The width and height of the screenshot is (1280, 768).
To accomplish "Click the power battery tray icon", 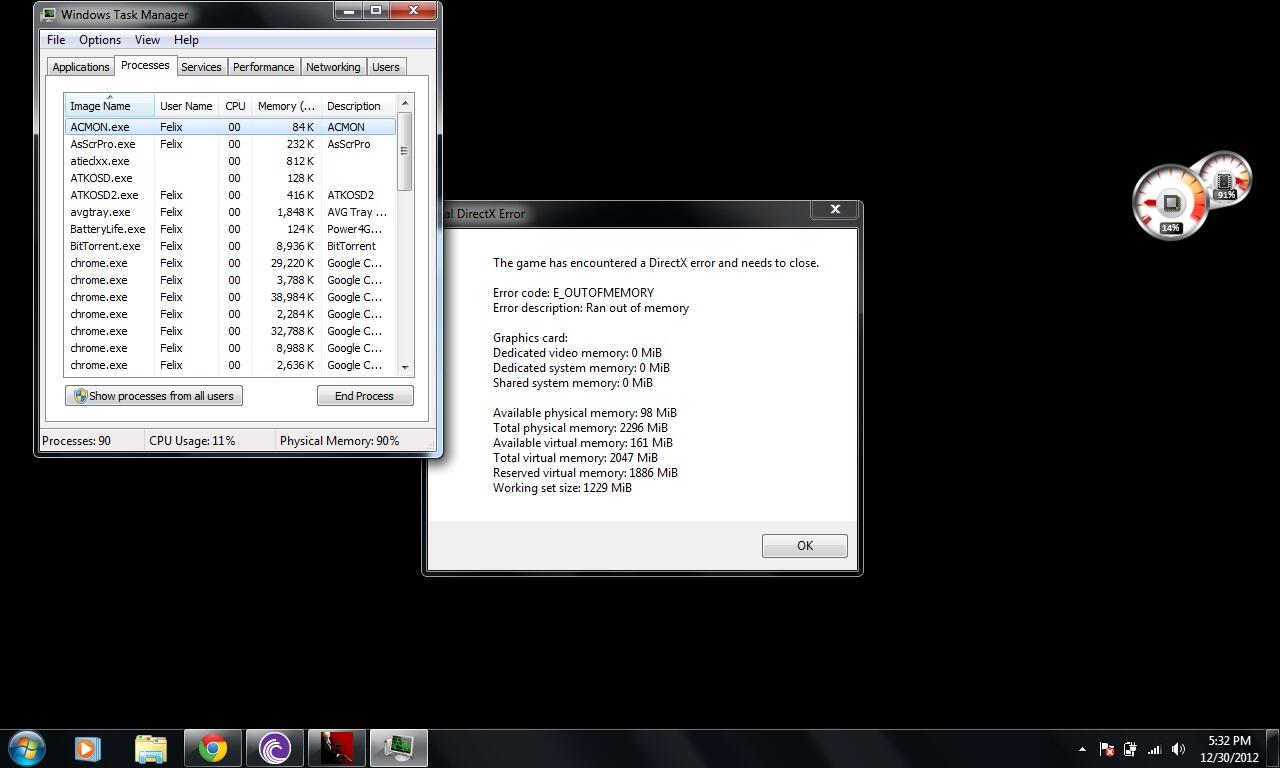I will [1130, 749].
